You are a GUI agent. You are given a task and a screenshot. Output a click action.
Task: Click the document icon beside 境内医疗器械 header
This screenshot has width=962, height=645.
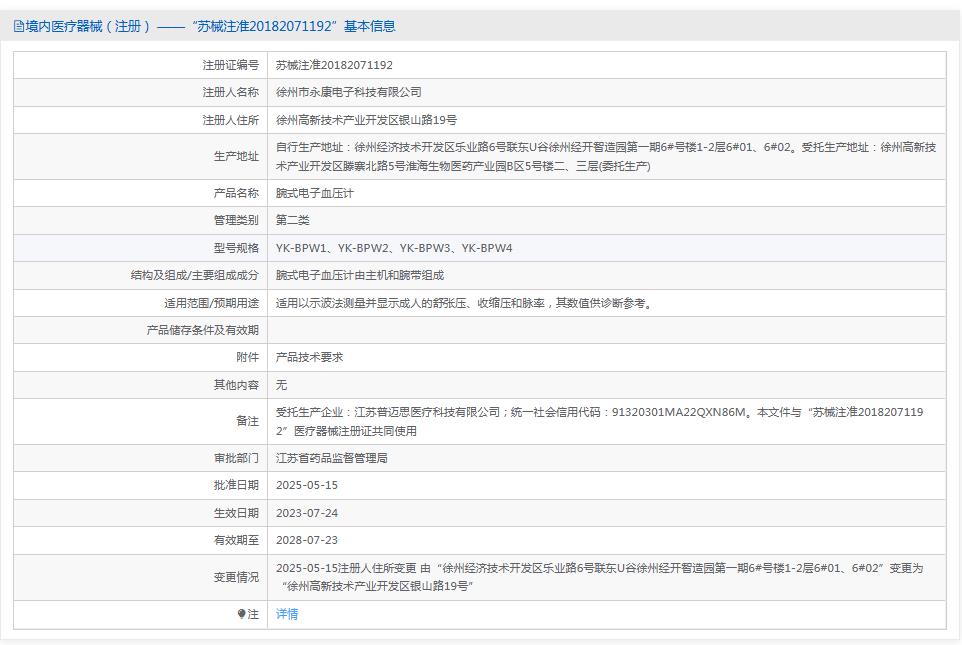[18, 26]
